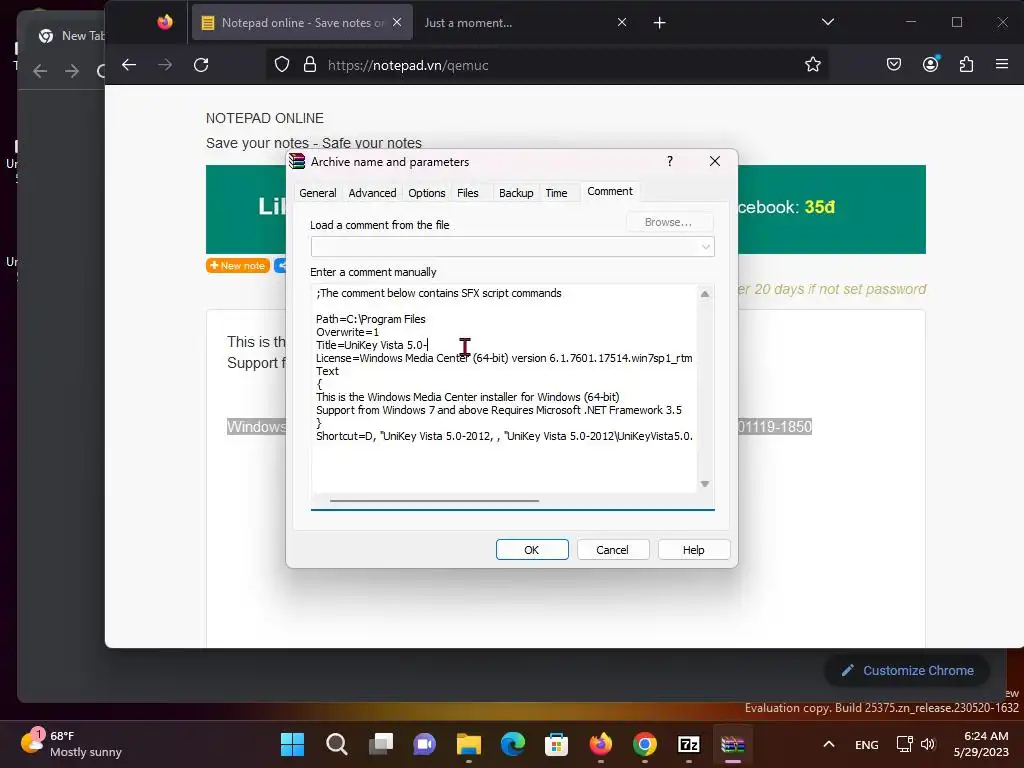
Task: Open the General tab in archive dialog
Action: coord(317,193)
